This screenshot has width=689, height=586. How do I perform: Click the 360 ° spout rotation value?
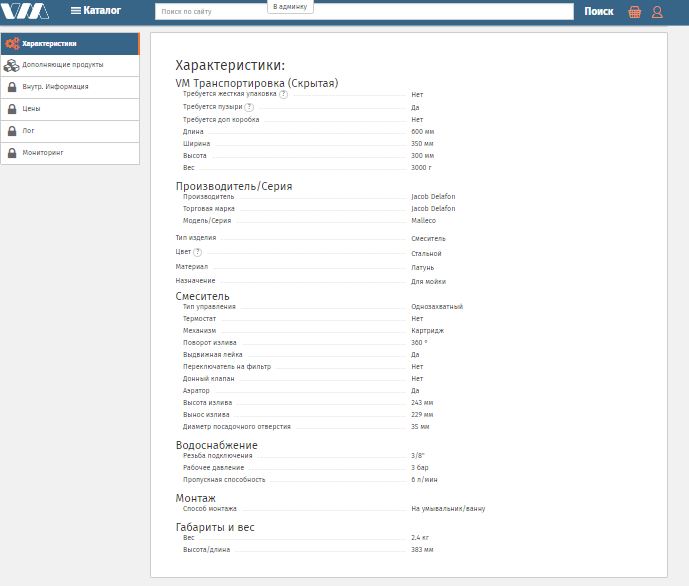[x=419, y=342]
